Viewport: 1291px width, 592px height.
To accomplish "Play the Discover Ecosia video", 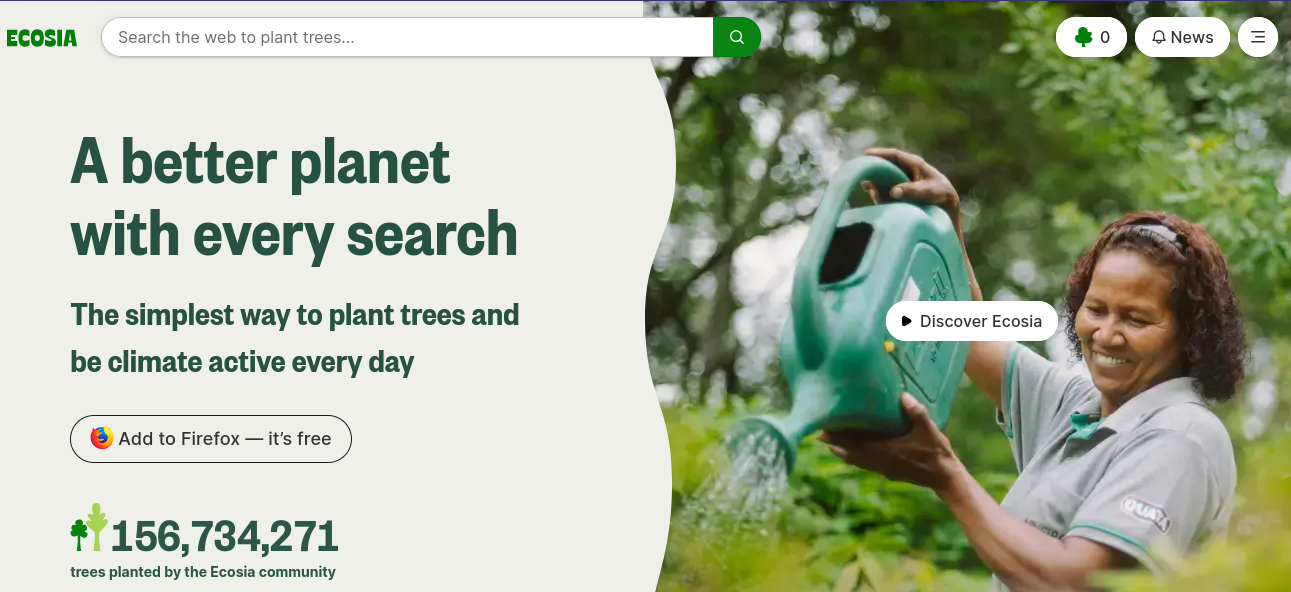I will tap(971, 321).
